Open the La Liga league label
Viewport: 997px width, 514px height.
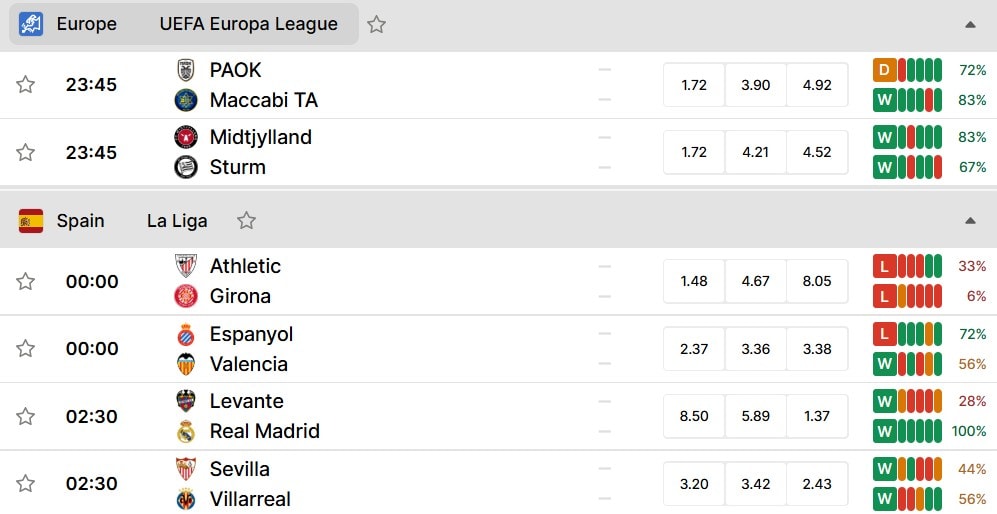[177, 221]
